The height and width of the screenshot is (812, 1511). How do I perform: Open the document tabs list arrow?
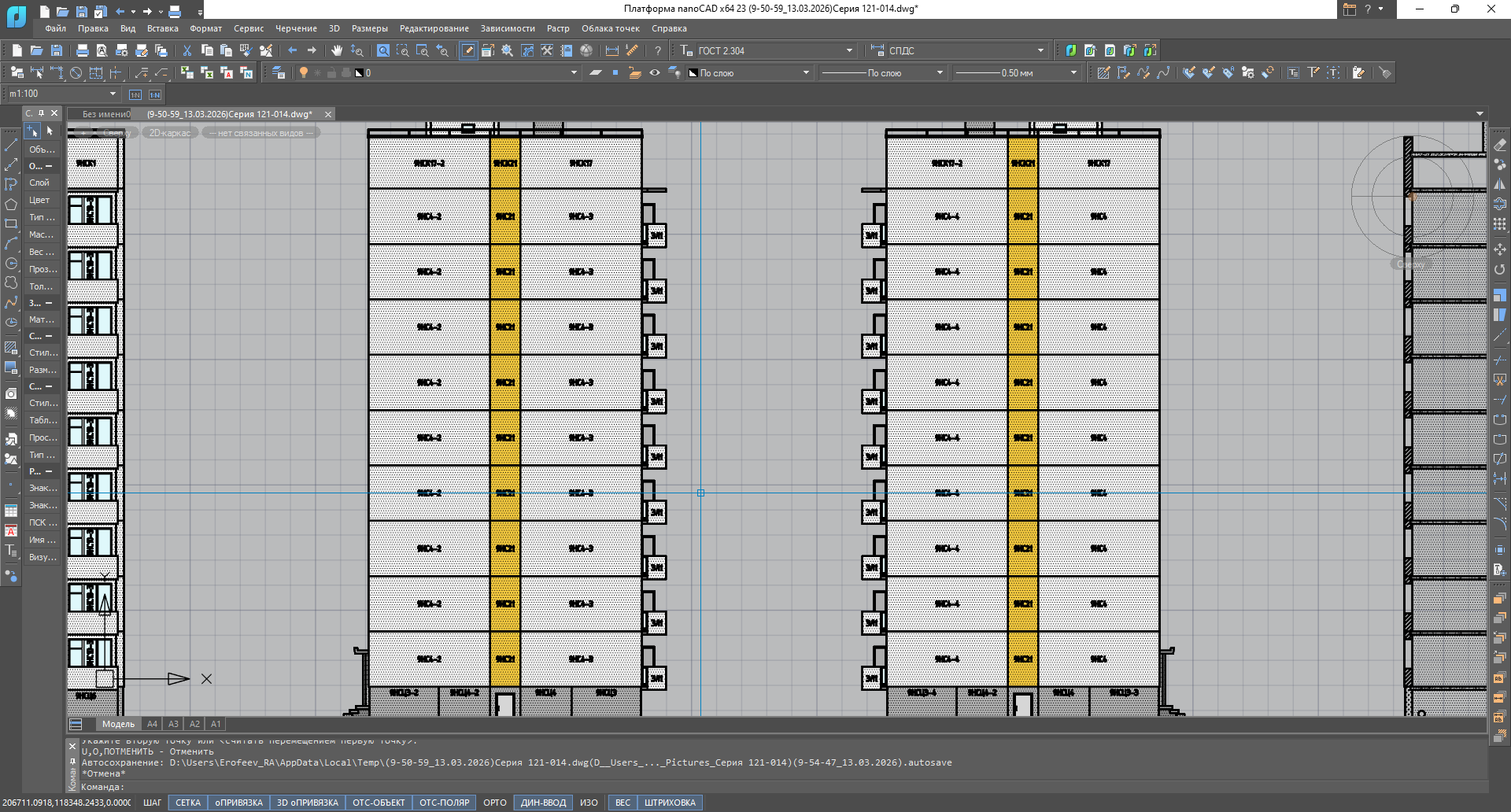point(1480,114)
